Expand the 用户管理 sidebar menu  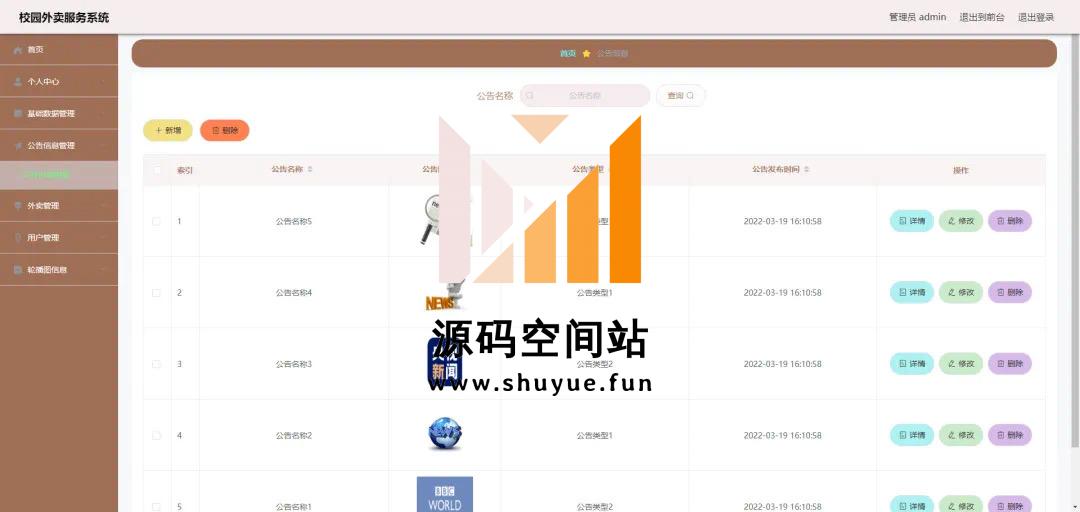59,238
